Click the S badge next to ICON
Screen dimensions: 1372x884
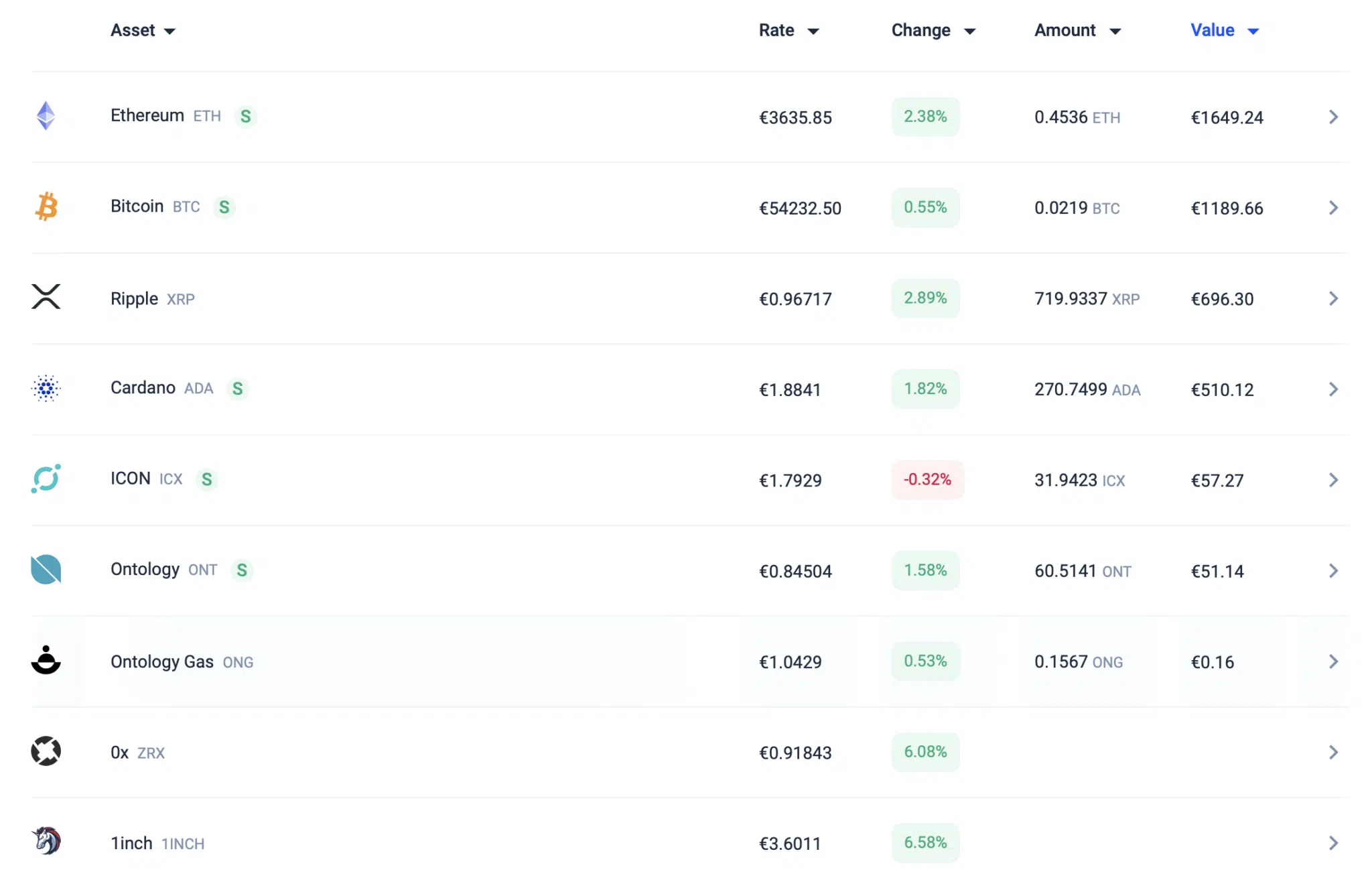click(x=207, y=479)
